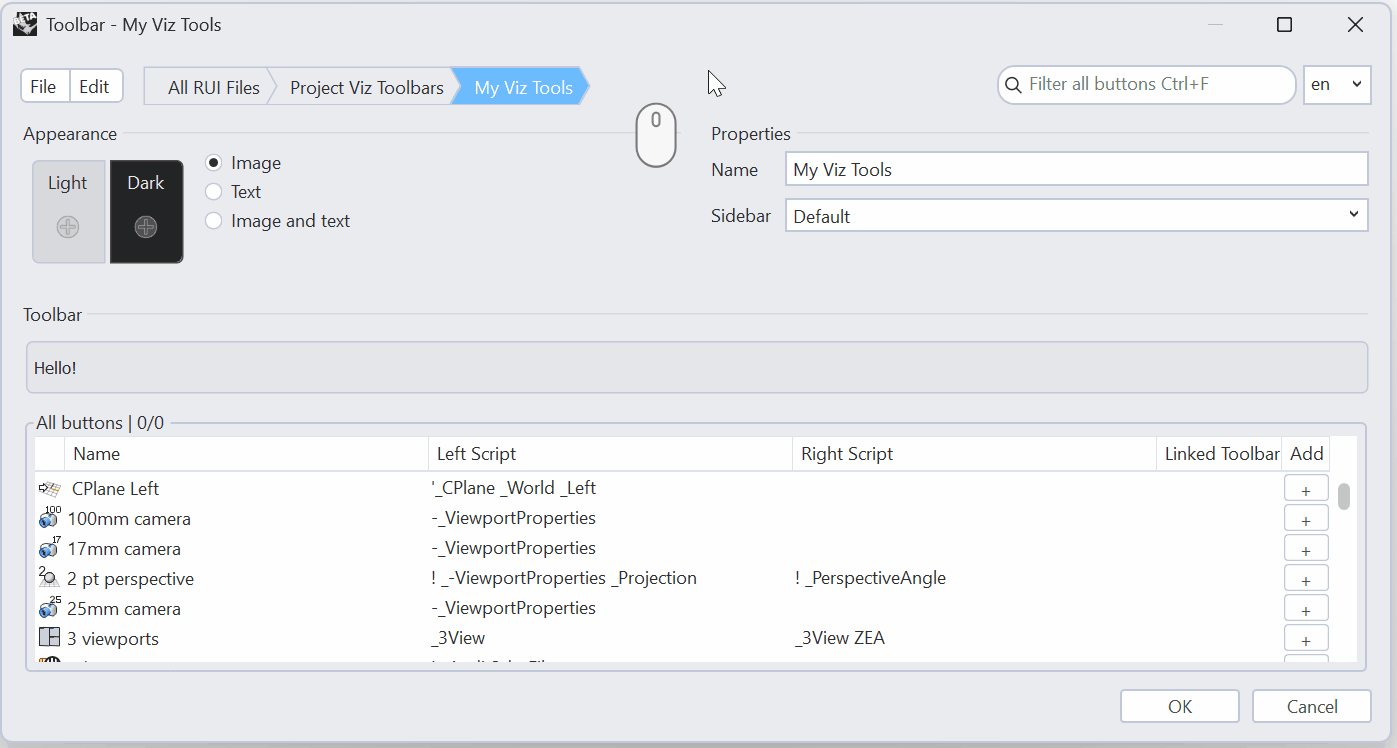Click the Linked Toolbar column header

pyautogui.click(x=1221, y=454)
